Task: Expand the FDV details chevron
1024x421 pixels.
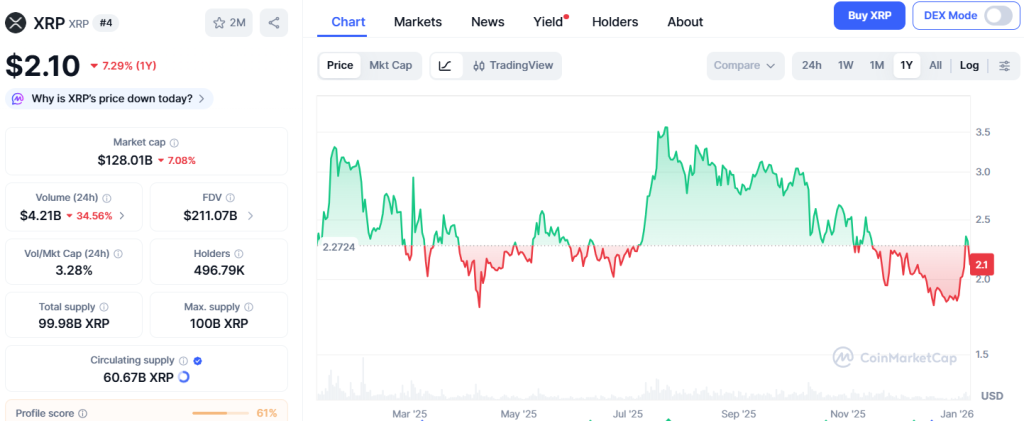Action: click(251, 215)
